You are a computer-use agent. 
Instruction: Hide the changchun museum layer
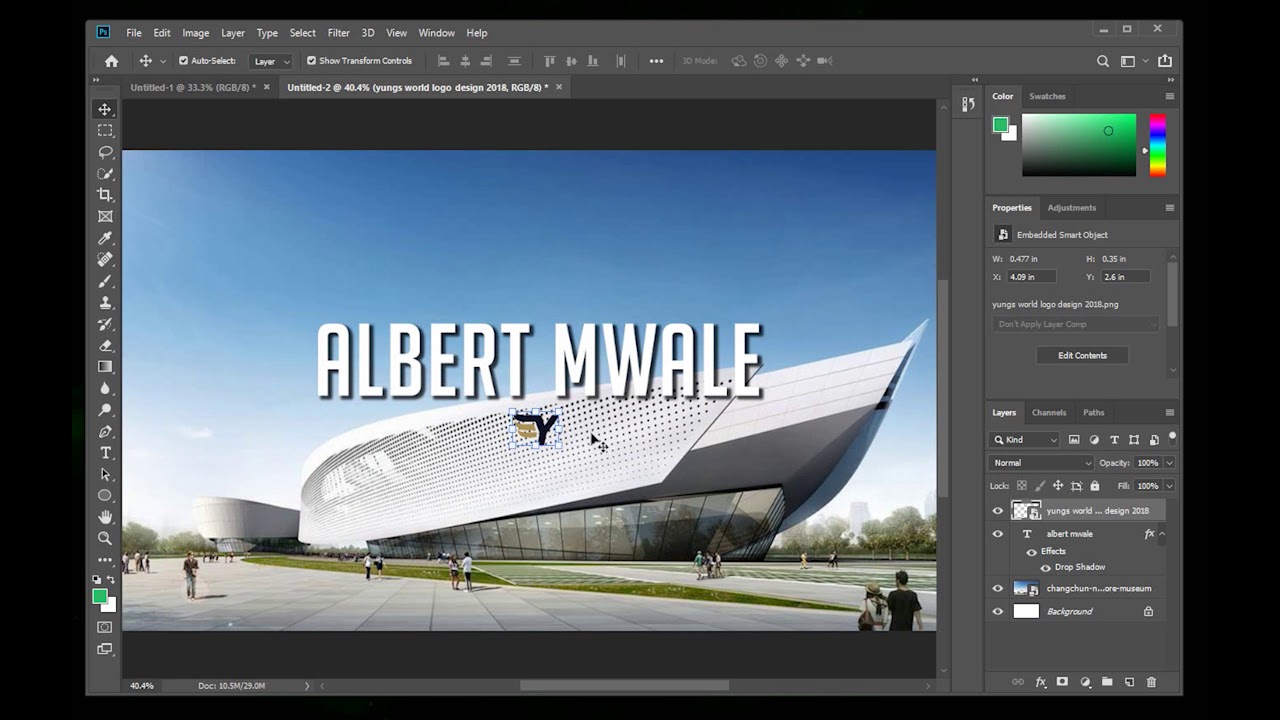[x=997, y=589]
